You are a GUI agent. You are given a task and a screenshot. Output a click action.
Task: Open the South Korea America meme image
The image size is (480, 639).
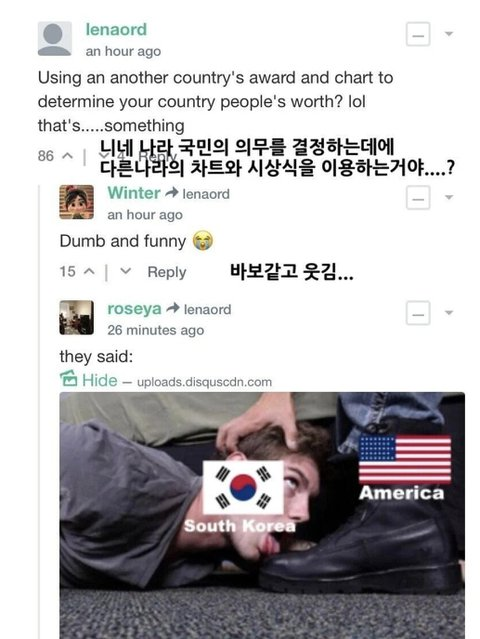pyautogui.click(x=262, y=516)
